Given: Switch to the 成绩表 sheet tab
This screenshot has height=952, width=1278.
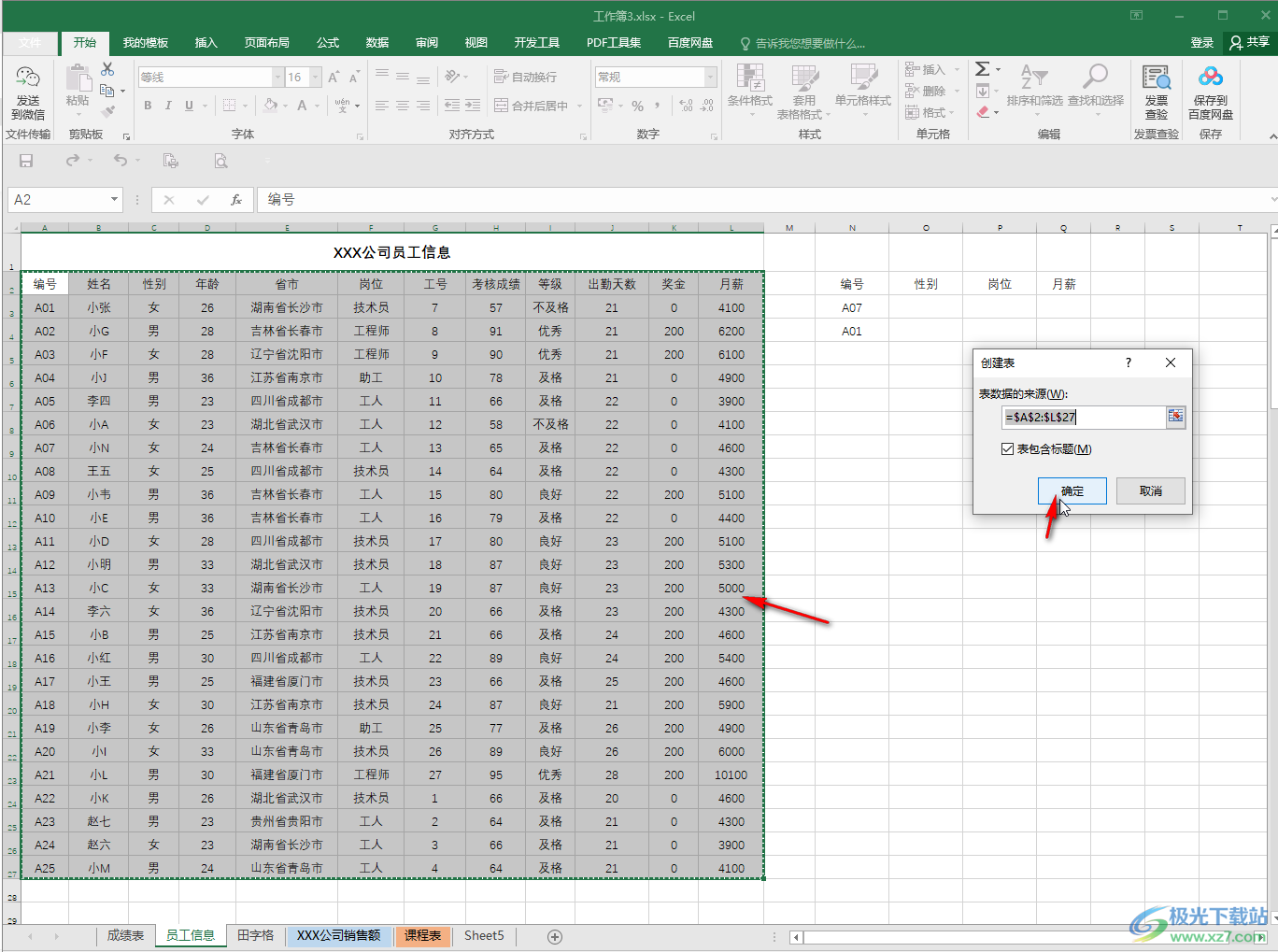Looking at the screenshot, I should [125, 935].
